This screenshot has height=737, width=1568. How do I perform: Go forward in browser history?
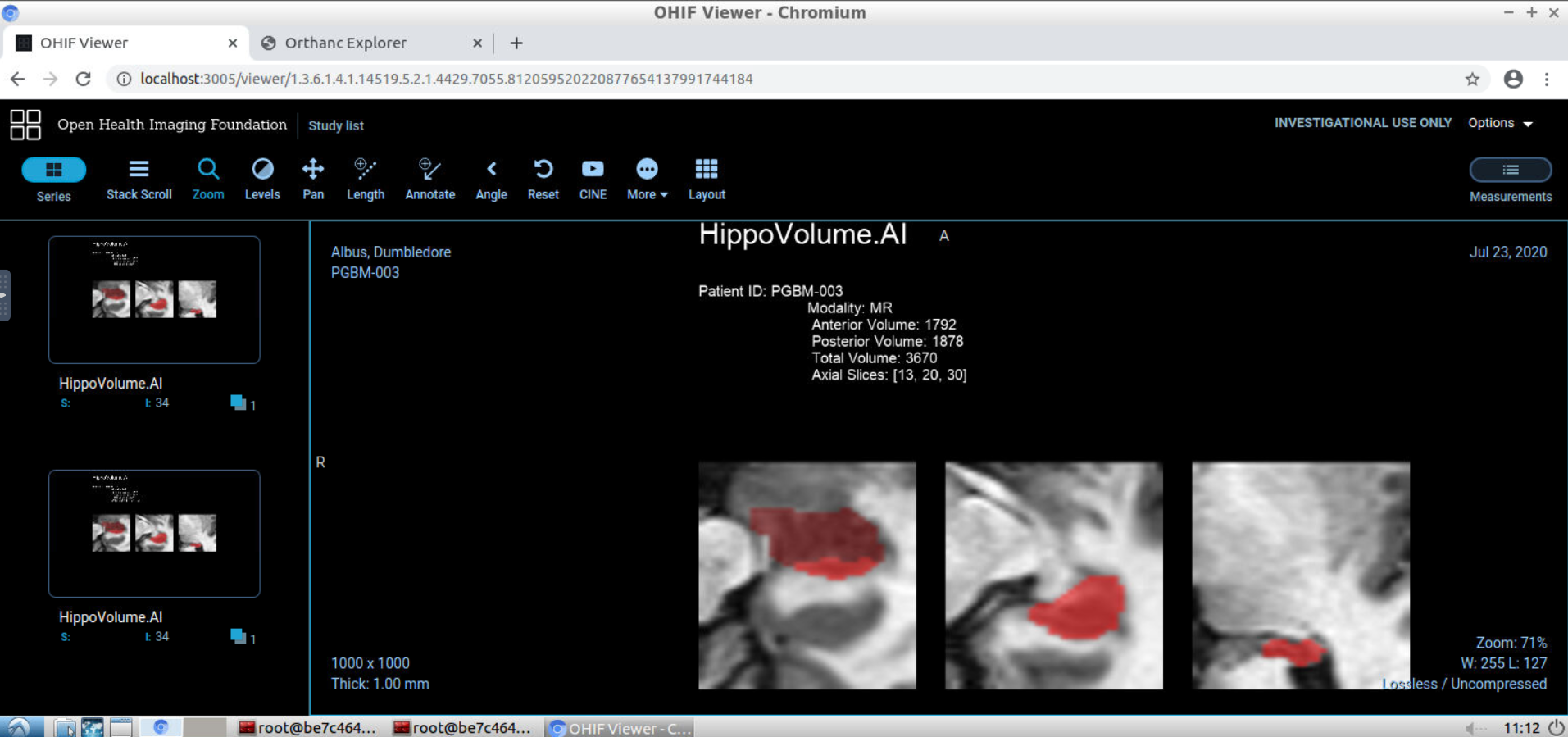coord(50,79)
